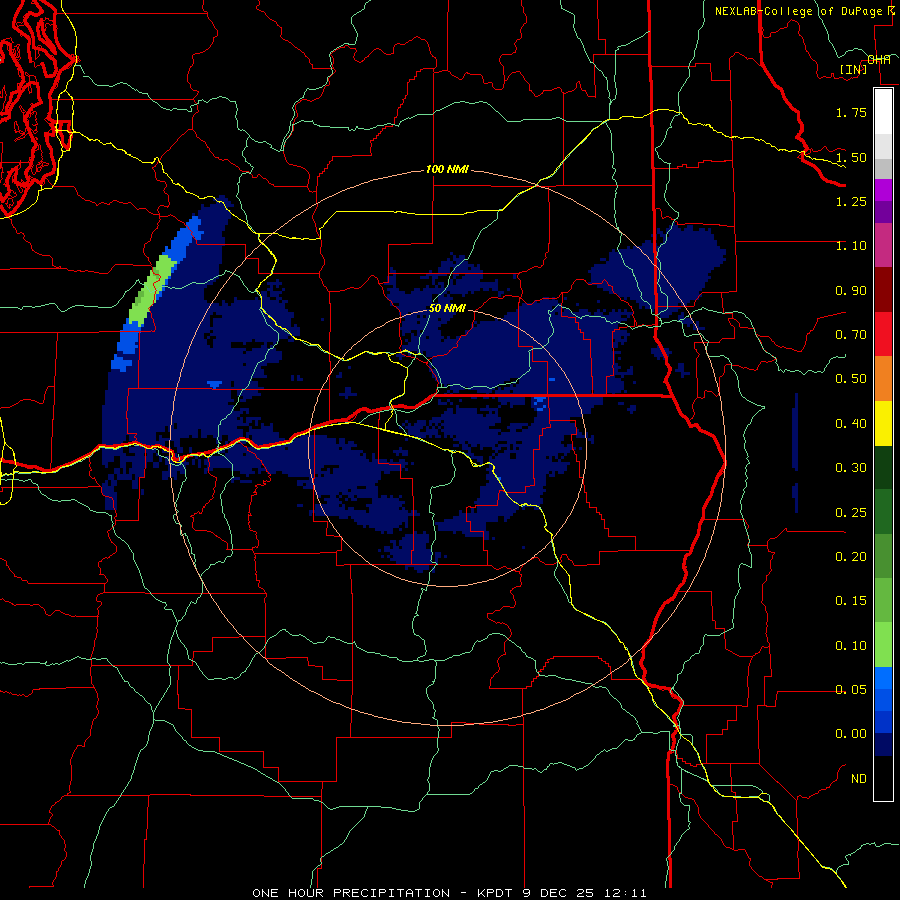Select the 0.40 legend value

pos(851,424)
